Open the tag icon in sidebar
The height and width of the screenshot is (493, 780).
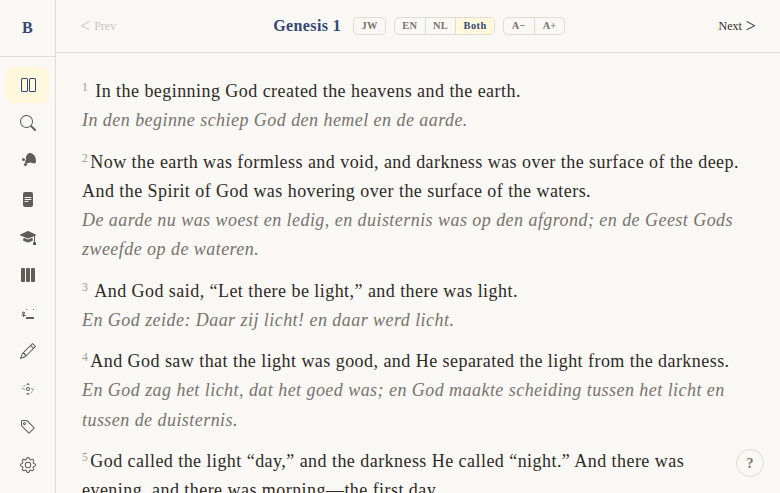click(x=28, y=427)
